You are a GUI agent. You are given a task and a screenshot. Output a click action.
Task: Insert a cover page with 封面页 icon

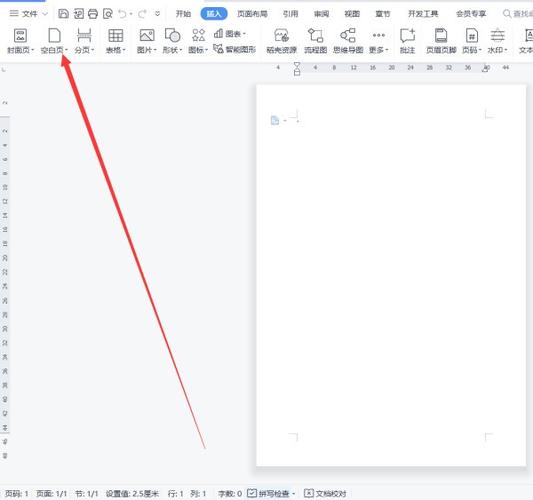pyautogui.click(x=20, y=35)
